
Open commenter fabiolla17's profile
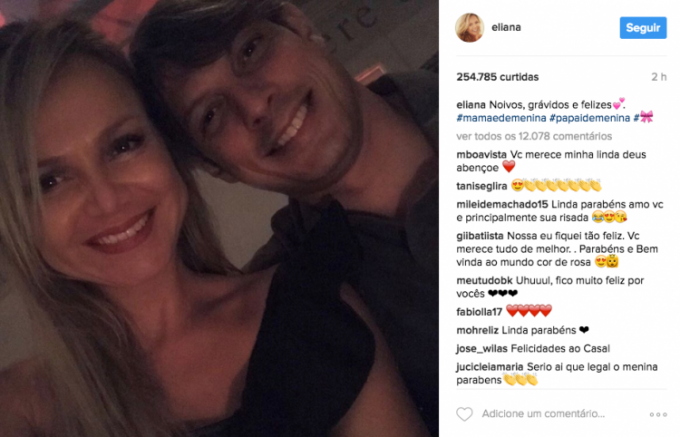(479, 312)
